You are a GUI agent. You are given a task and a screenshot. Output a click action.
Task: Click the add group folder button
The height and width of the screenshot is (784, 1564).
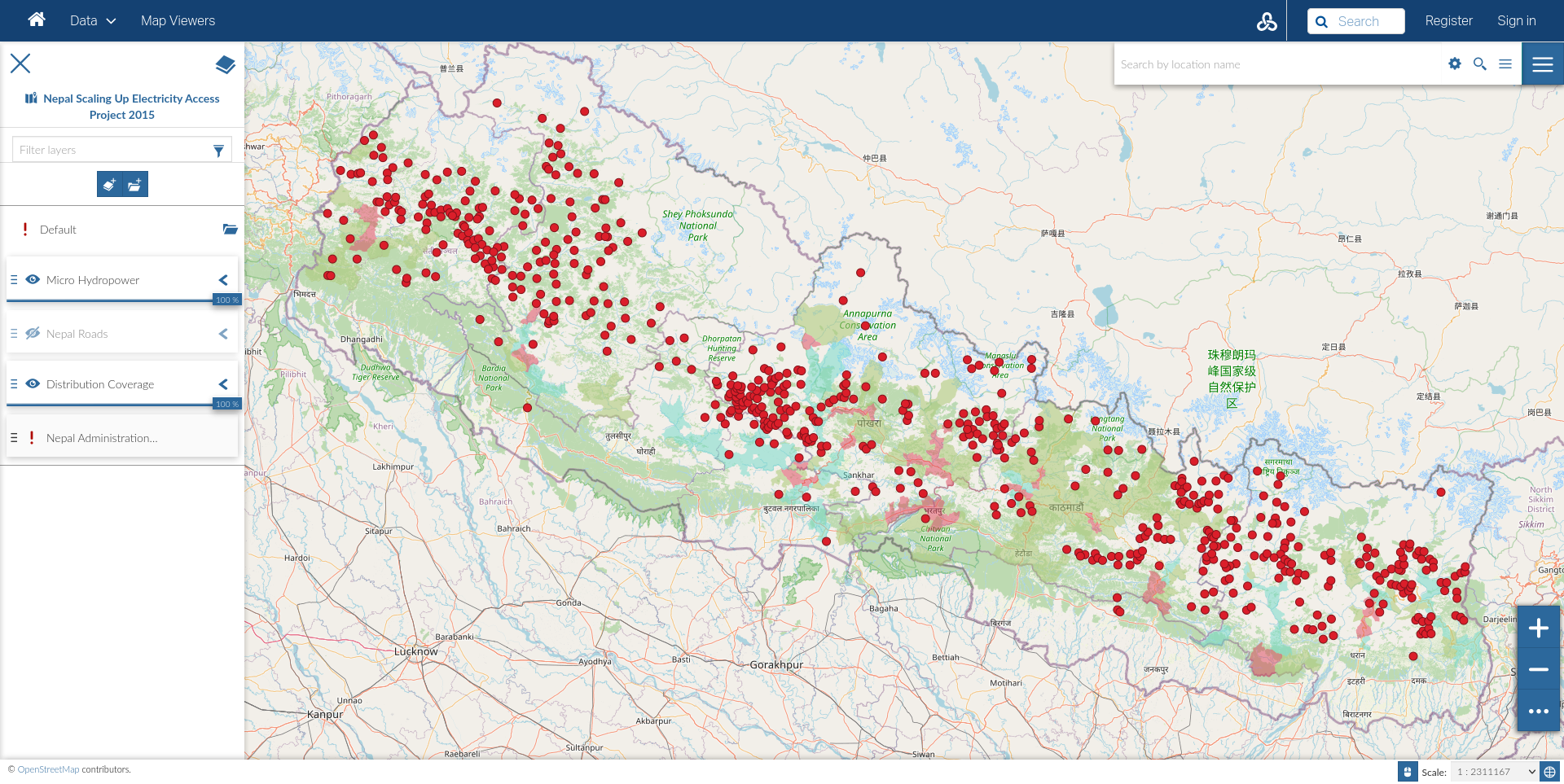click(x=135, y=185)
